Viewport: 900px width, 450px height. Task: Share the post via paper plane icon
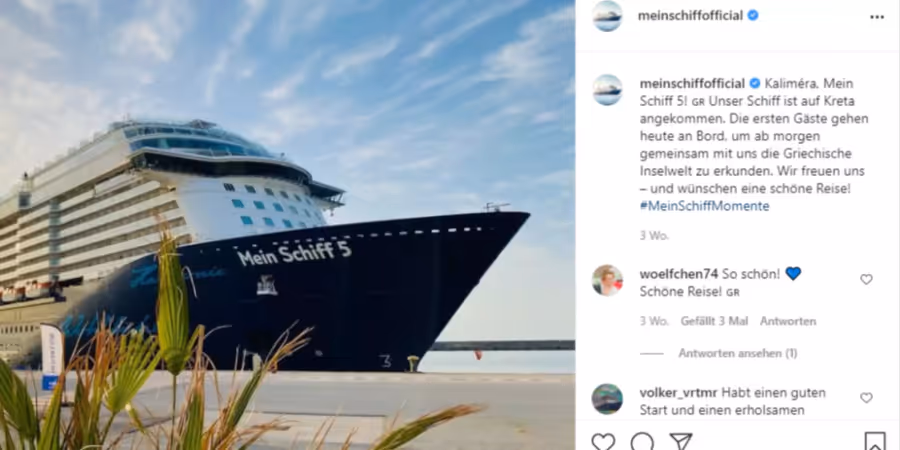(681, 441)
